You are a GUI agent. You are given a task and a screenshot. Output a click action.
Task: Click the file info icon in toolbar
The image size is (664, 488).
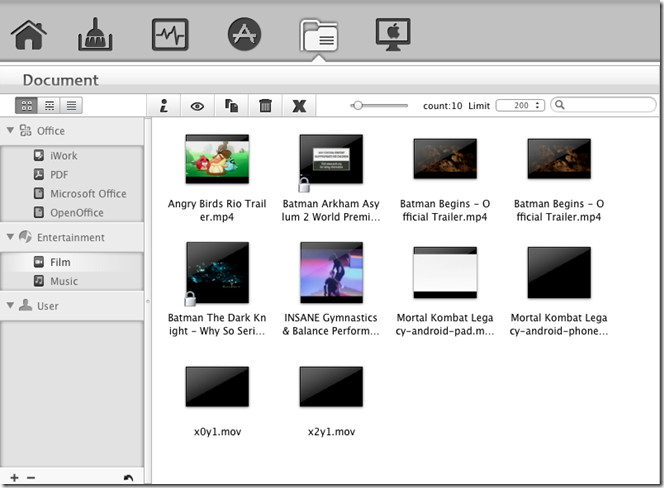click(163, 105)
